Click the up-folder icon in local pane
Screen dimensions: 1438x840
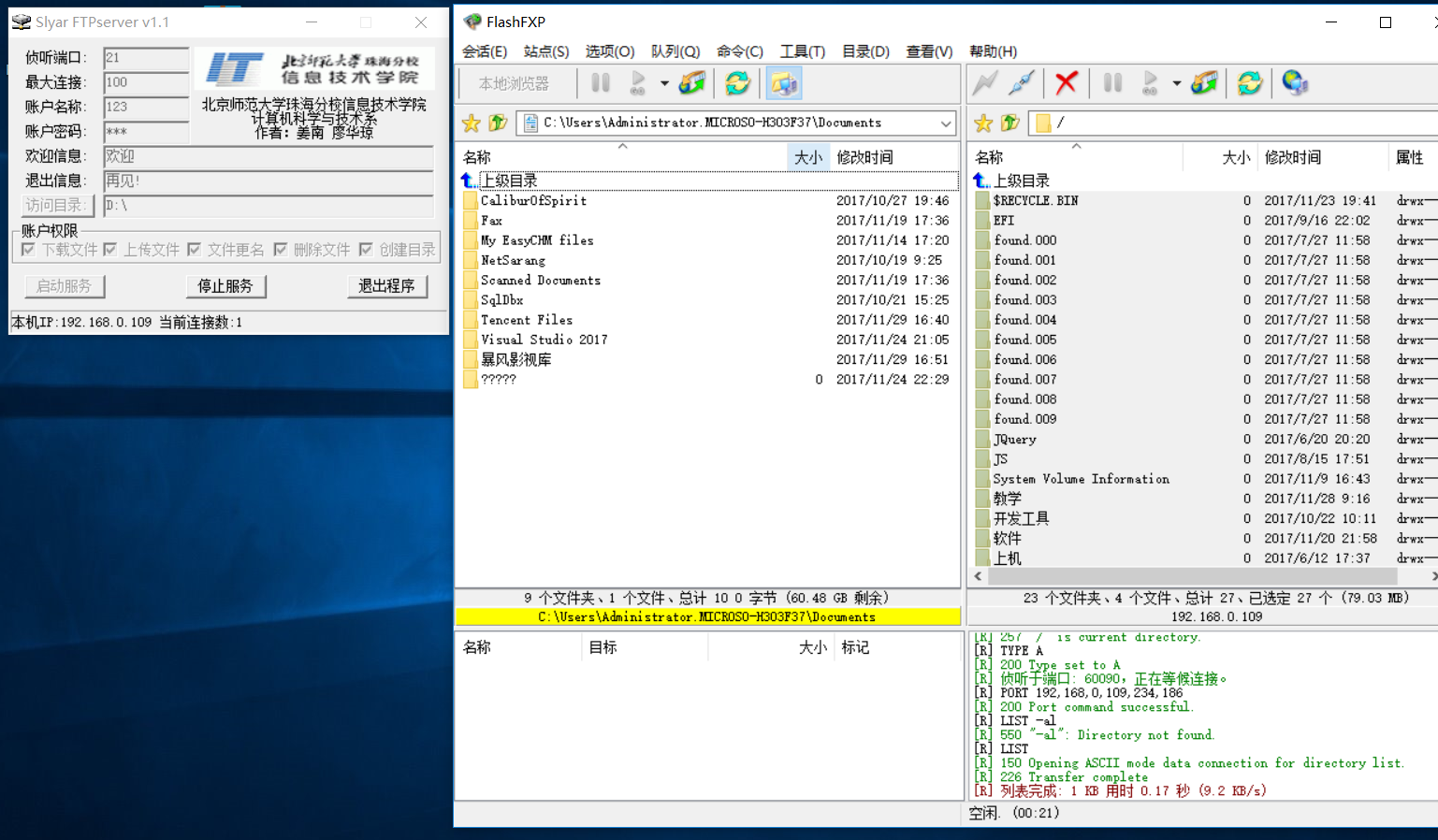click(498, 123)
